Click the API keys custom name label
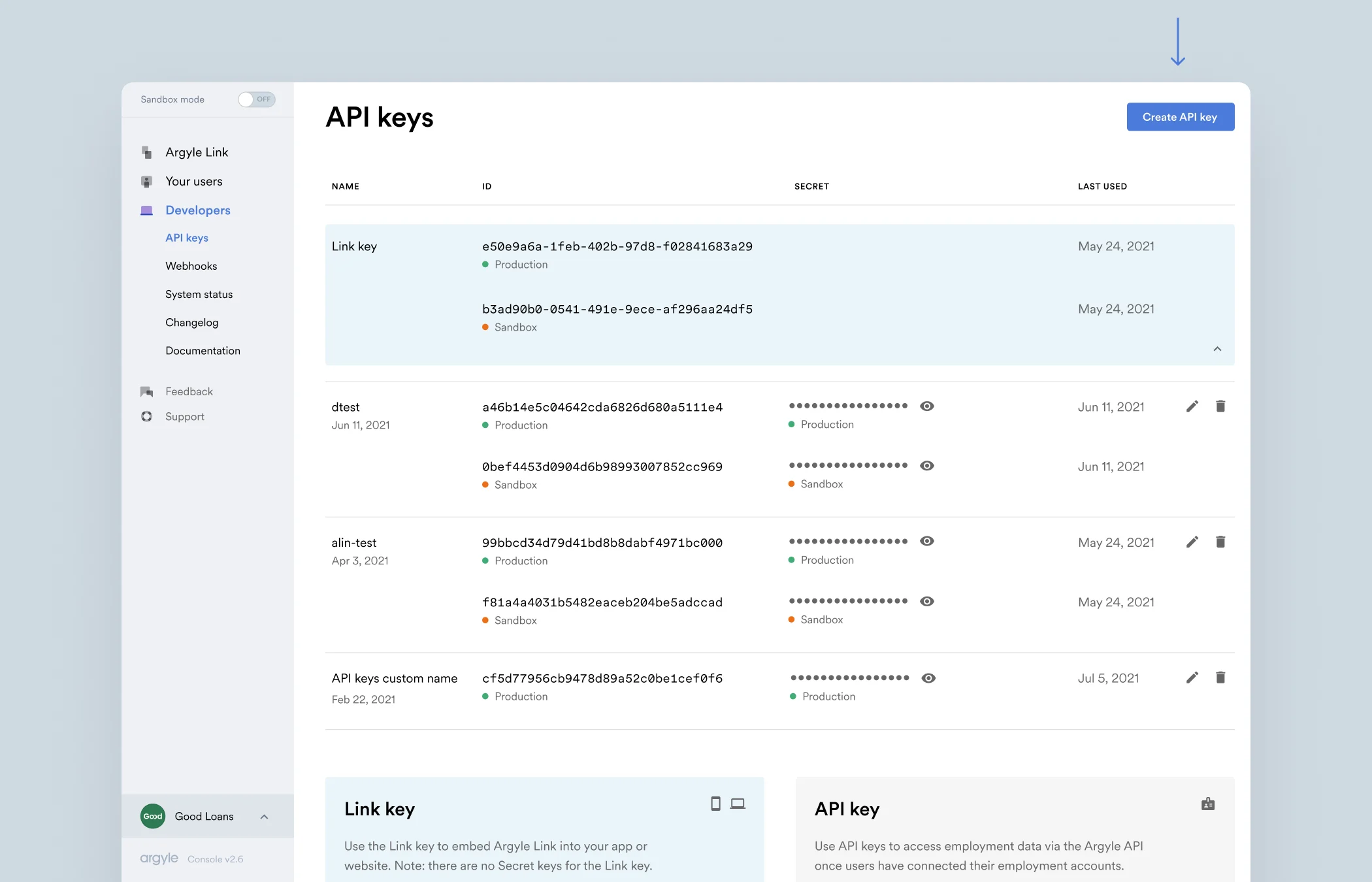This screenshot has width=1372, height=882. click(394, 678)
